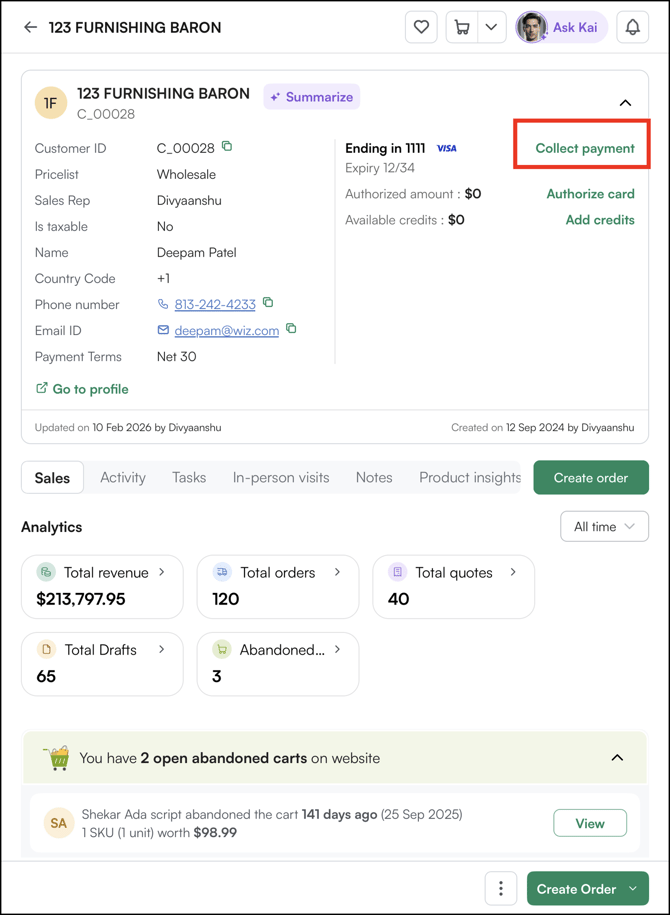
Task: Open the Total revenue analytics card
Action: (102, 587)
